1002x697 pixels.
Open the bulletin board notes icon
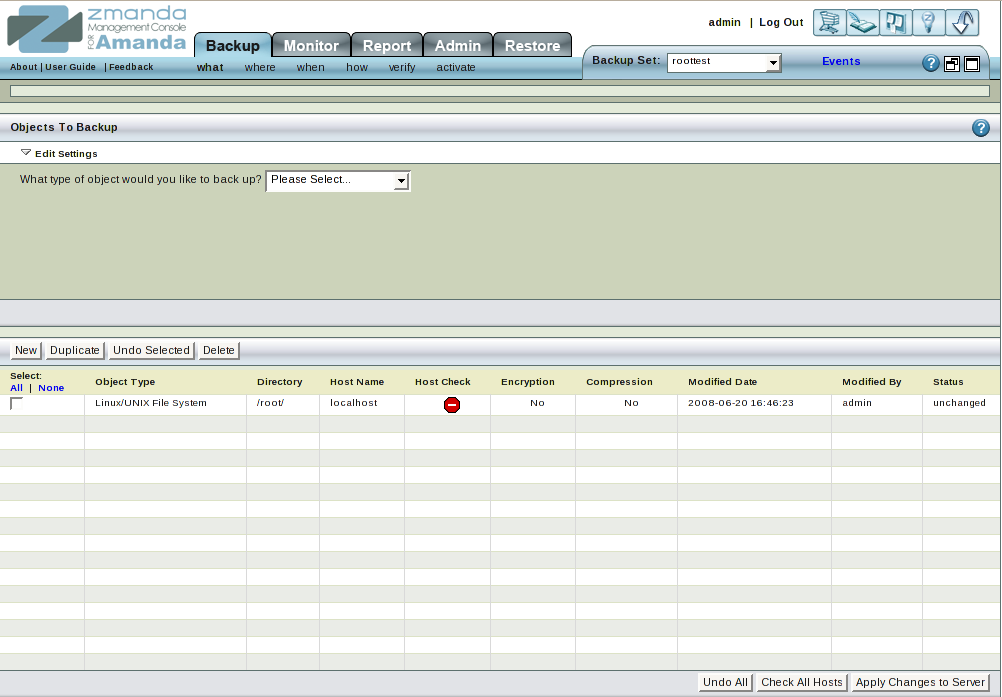pos(895,23)
